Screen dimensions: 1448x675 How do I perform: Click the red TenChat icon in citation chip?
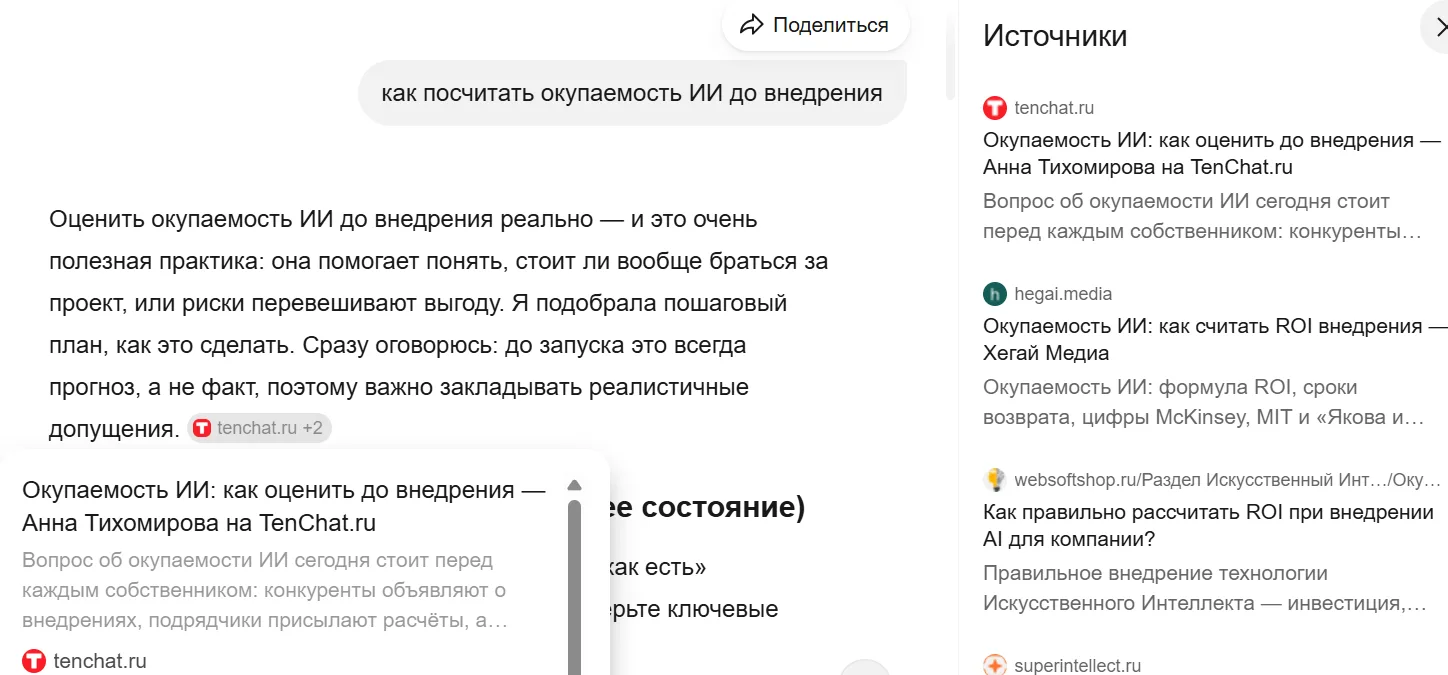click(x=203, y=428)
